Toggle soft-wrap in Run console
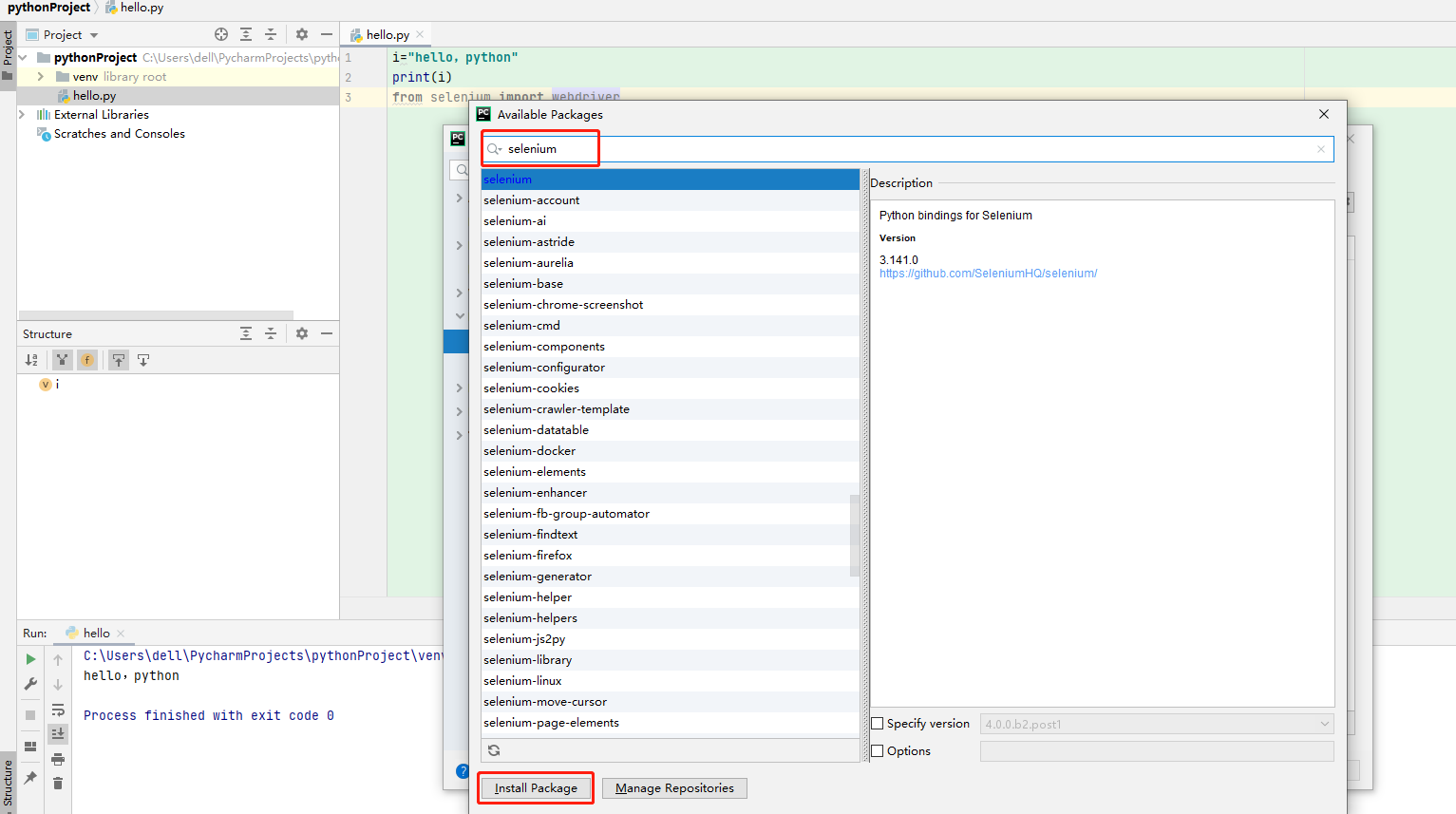 pos(58,710)
